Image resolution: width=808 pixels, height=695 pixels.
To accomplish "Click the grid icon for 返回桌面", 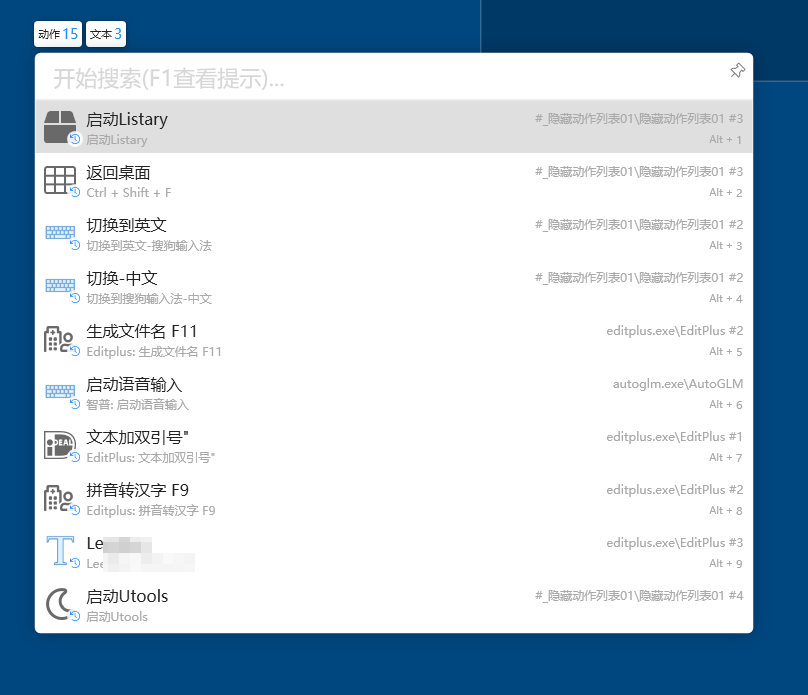I will tap(60, 180).
